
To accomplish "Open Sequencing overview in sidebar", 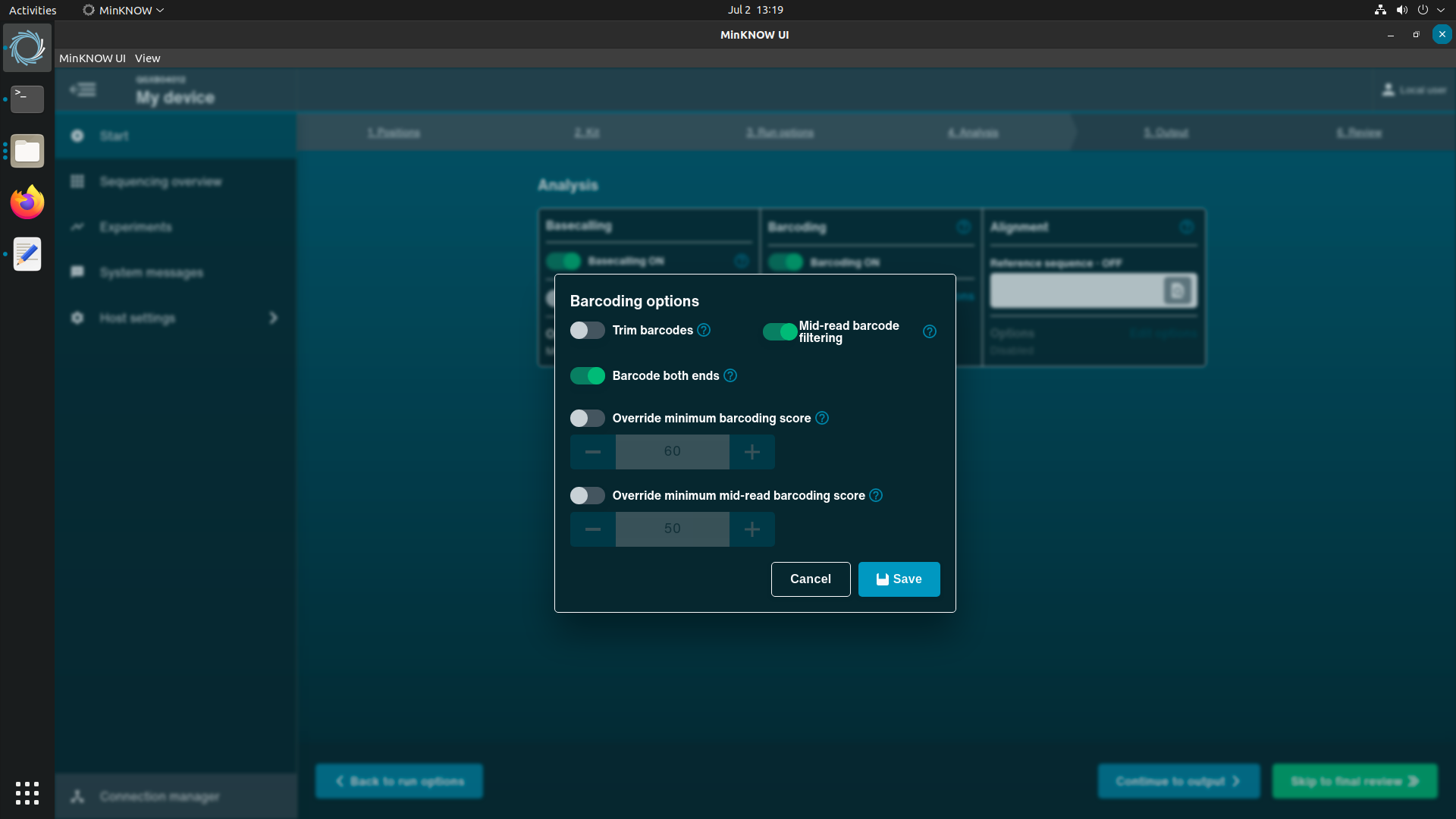I will tap(176, 182).
